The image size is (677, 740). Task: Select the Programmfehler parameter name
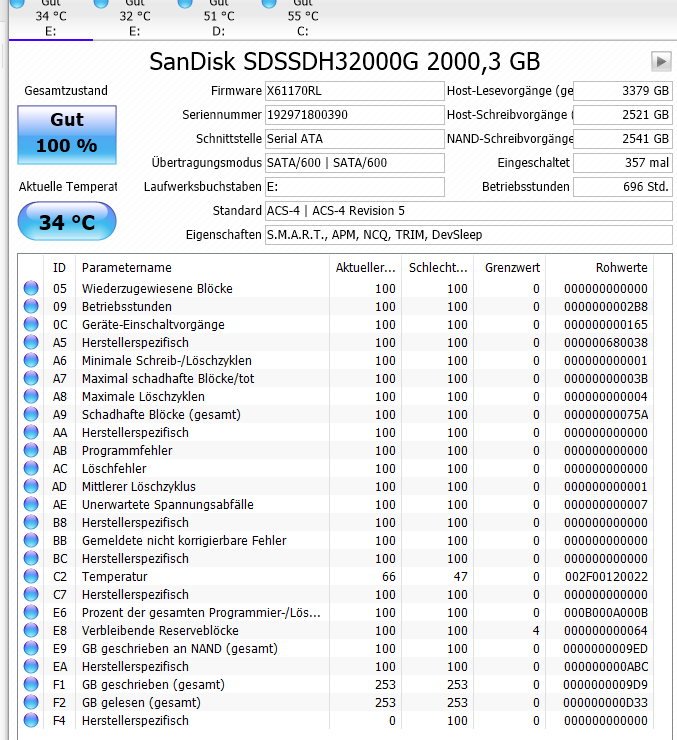(x=127, y=451)
